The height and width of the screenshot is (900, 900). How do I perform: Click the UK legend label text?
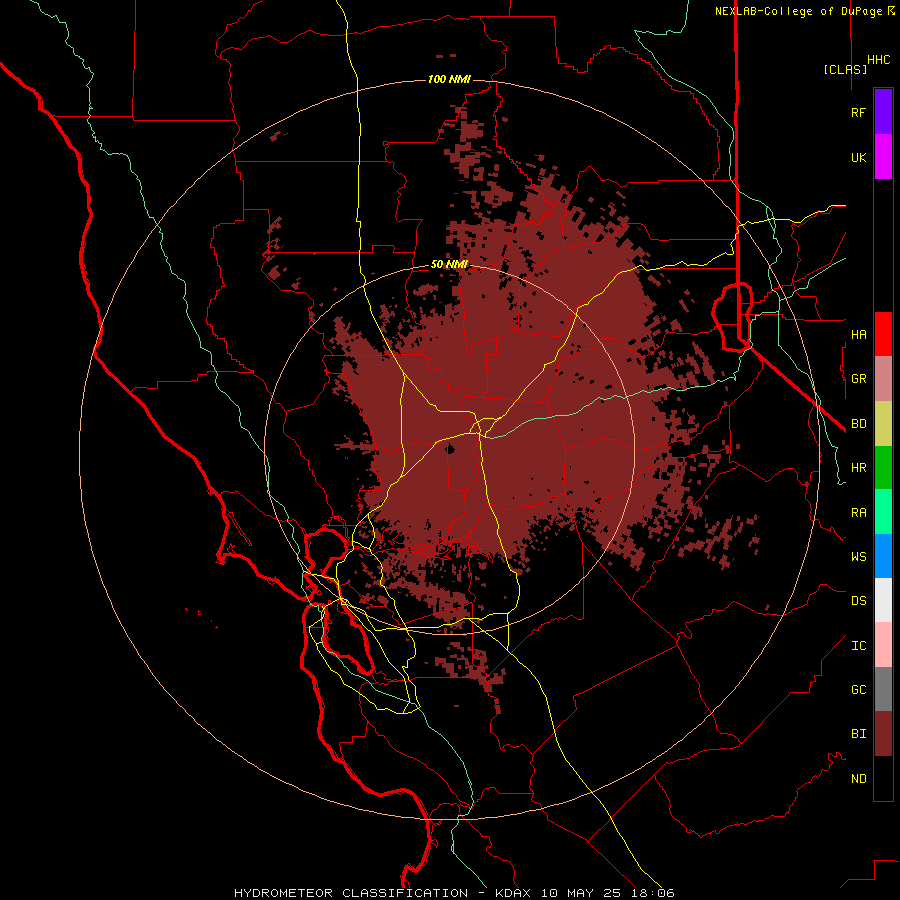pyautogui.click(x=858, y=157)
